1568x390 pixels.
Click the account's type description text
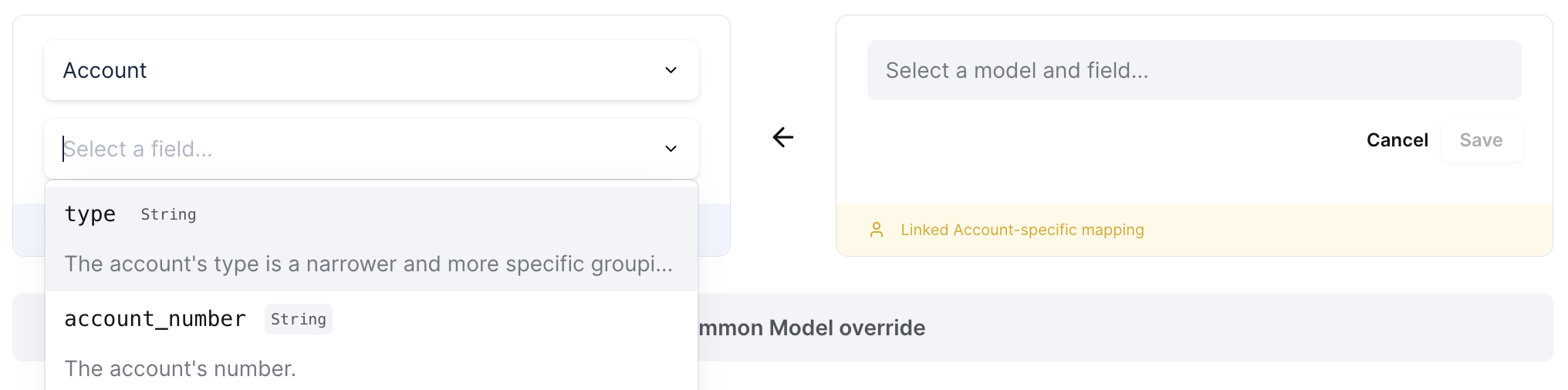click(368, 264)
